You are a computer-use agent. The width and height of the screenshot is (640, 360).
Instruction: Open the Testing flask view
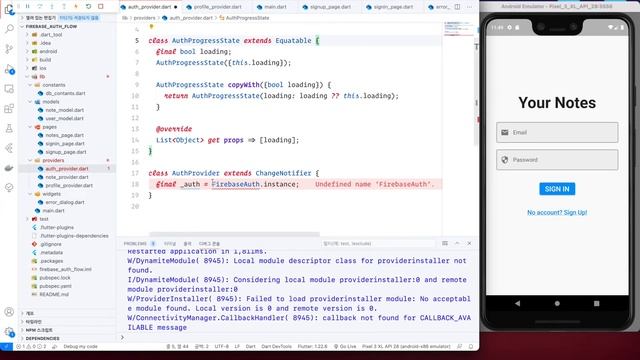tap(9, 129)
